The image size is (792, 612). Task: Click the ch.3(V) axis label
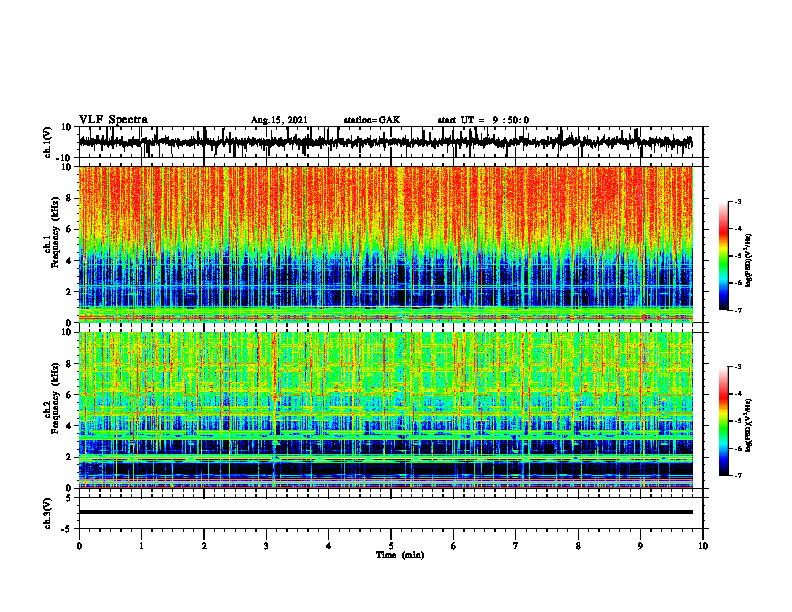point(47,514)
